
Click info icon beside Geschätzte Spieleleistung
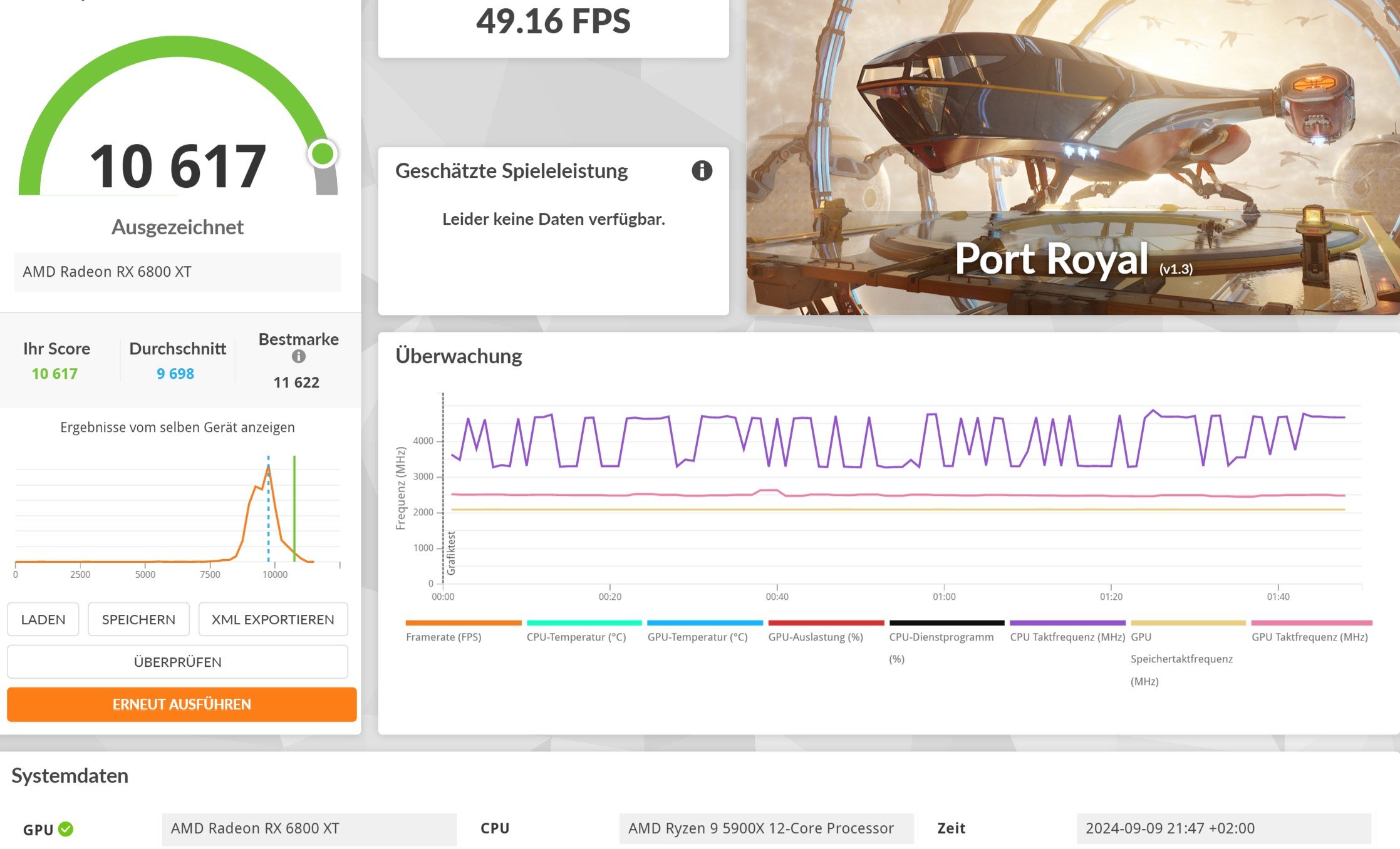point(702,170)
